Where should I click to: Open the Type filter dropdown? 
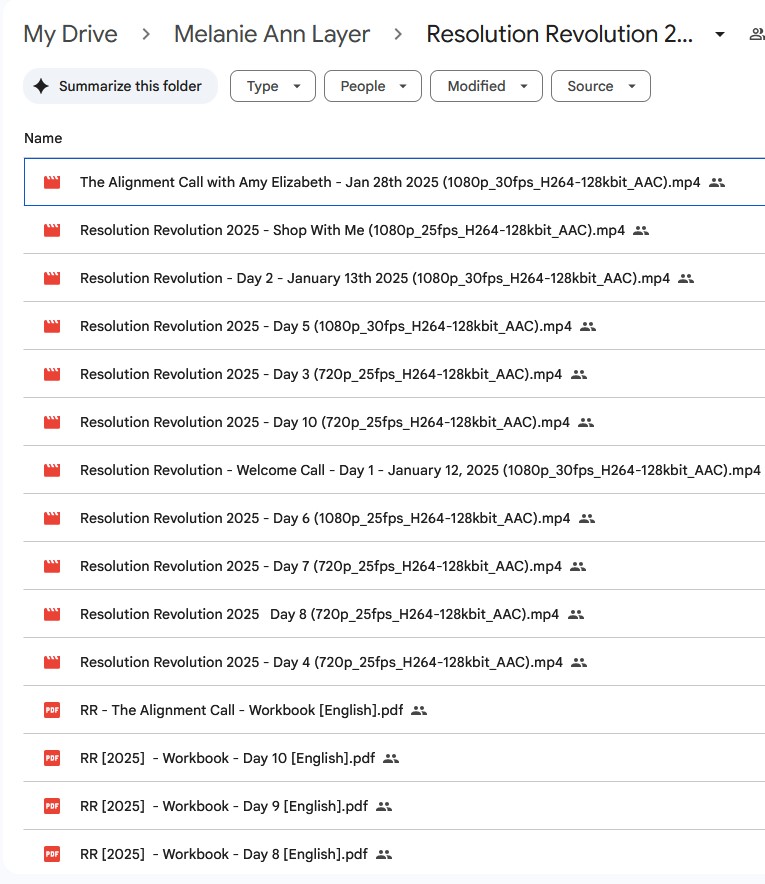pyautogui.click(x=272, y=86)
